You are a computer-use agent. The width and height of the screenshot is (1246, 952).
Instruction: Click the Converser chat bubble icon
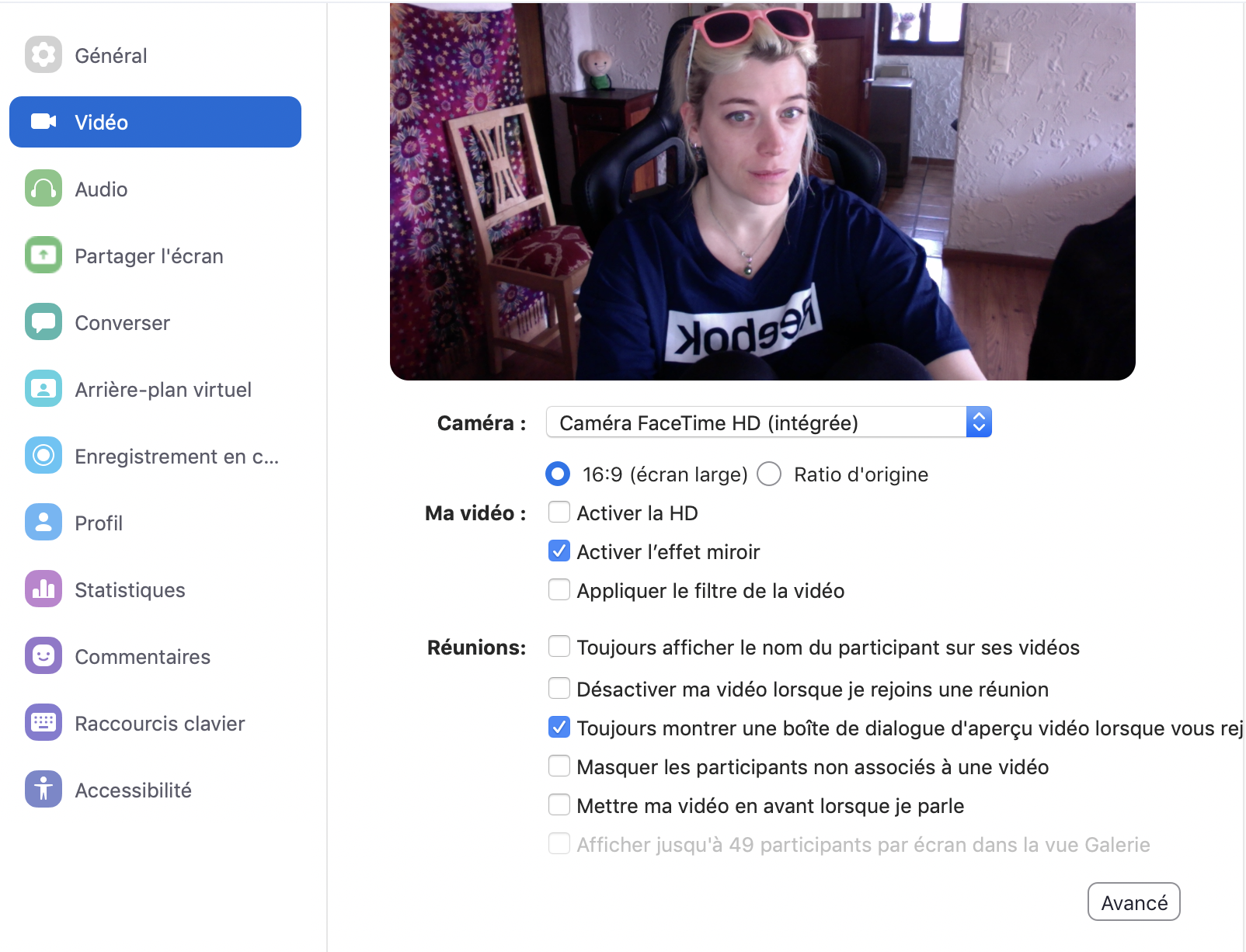pos(44,322)
